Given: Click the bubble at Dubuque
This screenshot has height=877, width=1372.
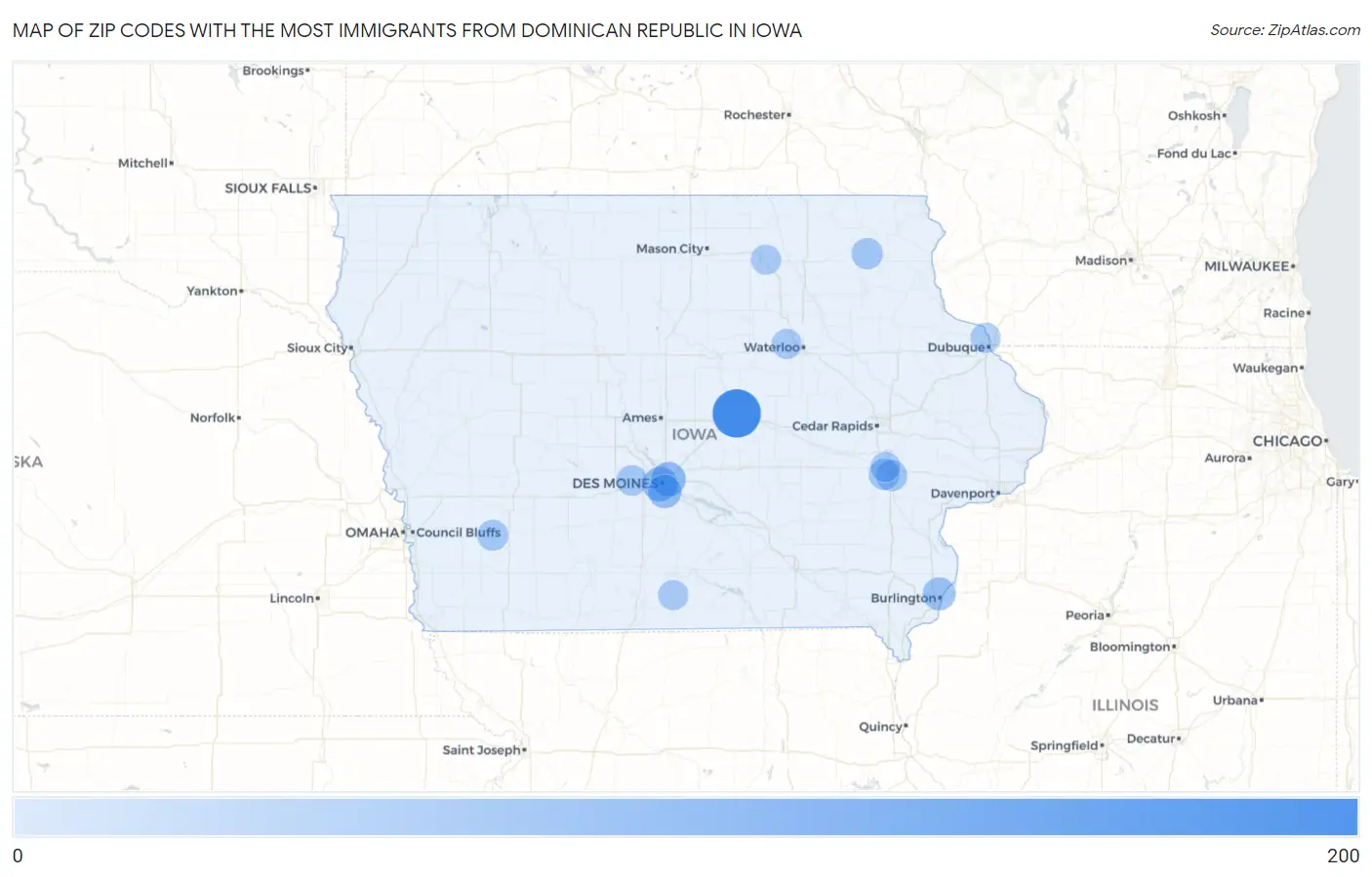Looking at the screenshot, I should pos(985,339).
